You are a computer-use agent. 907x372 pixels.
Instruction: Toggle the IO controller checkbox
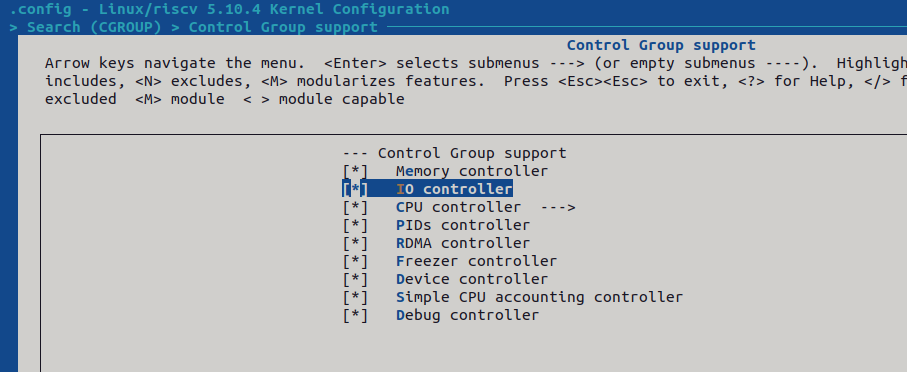[x=355, y=189]
